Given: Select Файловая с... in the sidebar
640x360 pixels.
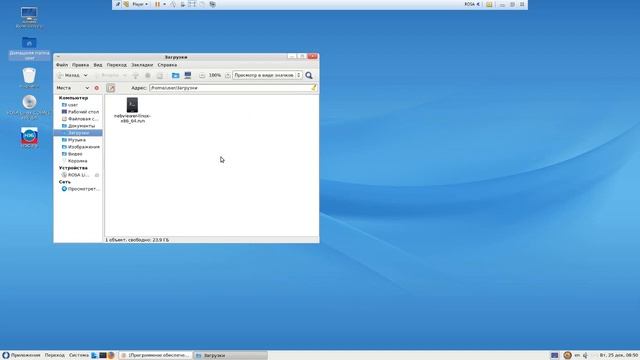Looking at the screenshot, I should [78, 119].
